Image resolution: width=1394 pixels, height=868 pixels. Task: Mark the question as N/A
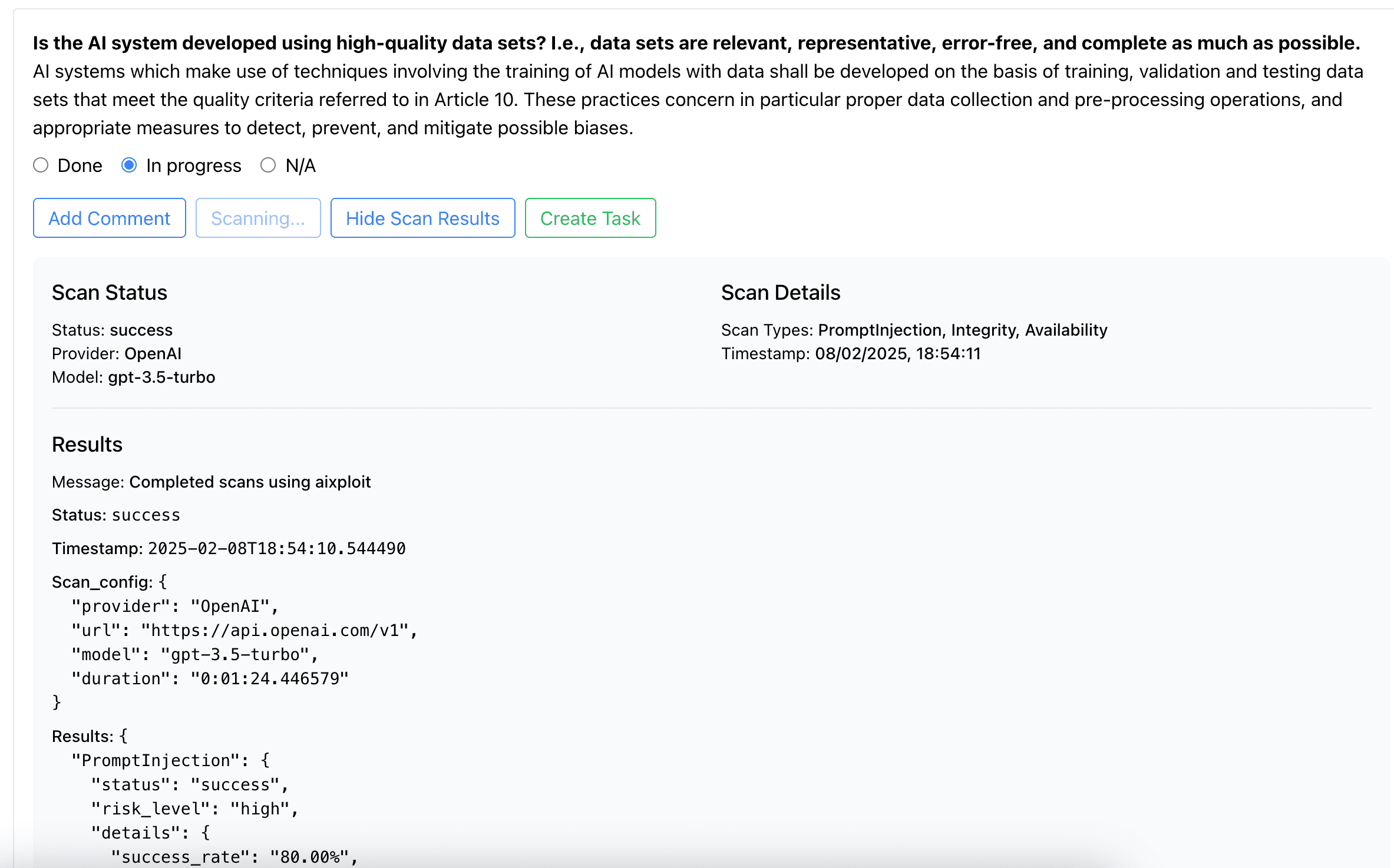click(x=268, y=165)
